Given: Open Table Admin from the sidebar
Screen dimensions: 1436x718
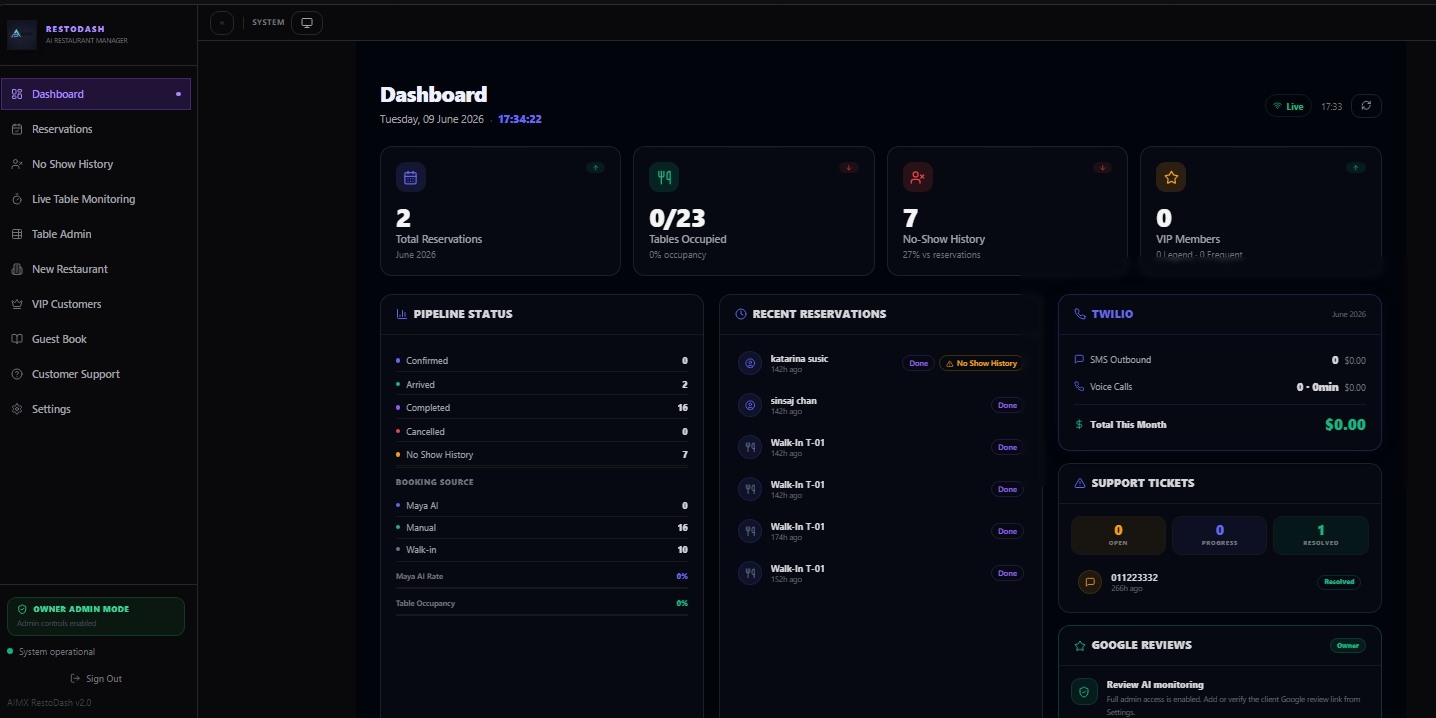Looking at the screenshot, I should click(x=96, y=234).
